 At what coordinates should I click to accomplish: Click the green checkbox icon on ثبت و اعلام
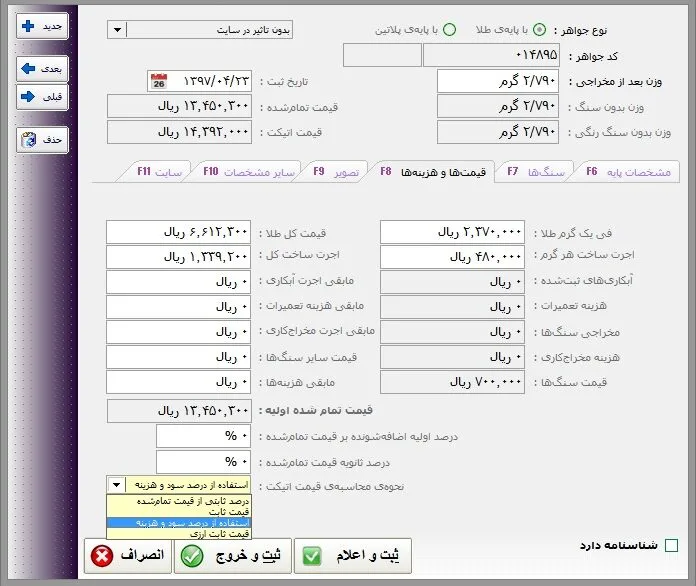click(312, 556)
